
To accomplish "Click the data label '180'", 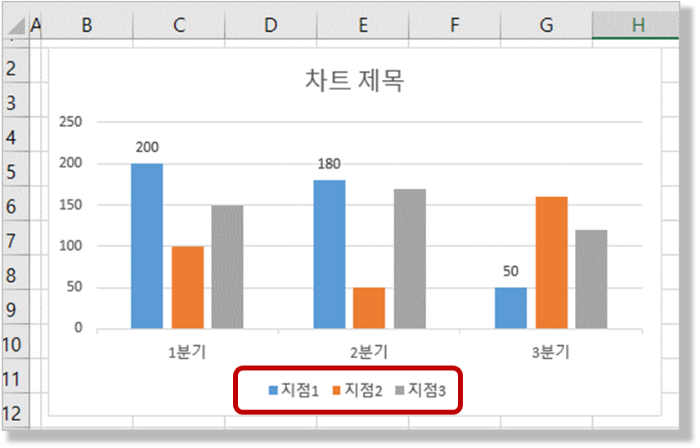I will [x=329, y=164].
